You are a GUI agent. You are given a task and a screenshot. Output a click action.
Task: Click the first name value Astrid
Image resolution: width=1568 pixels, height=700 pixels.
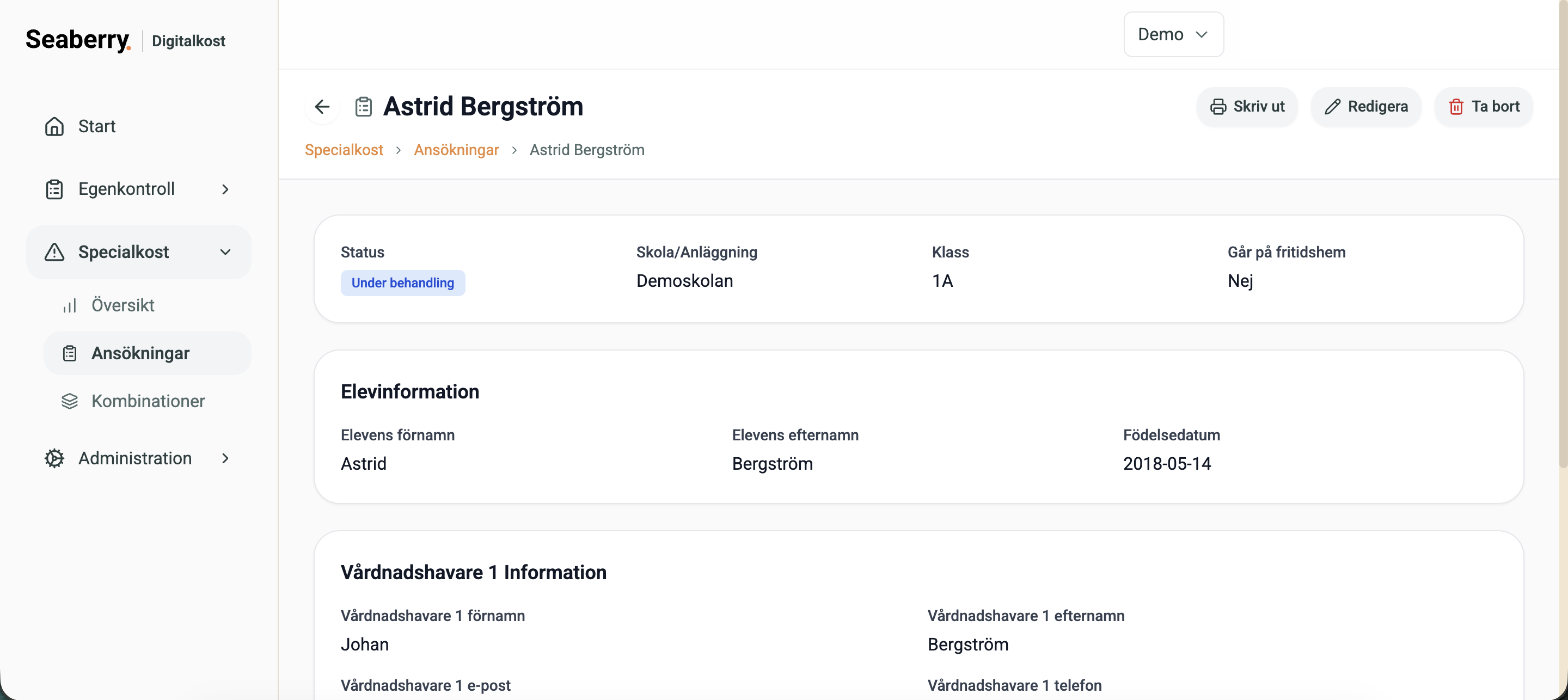click(x=363, y=464)
